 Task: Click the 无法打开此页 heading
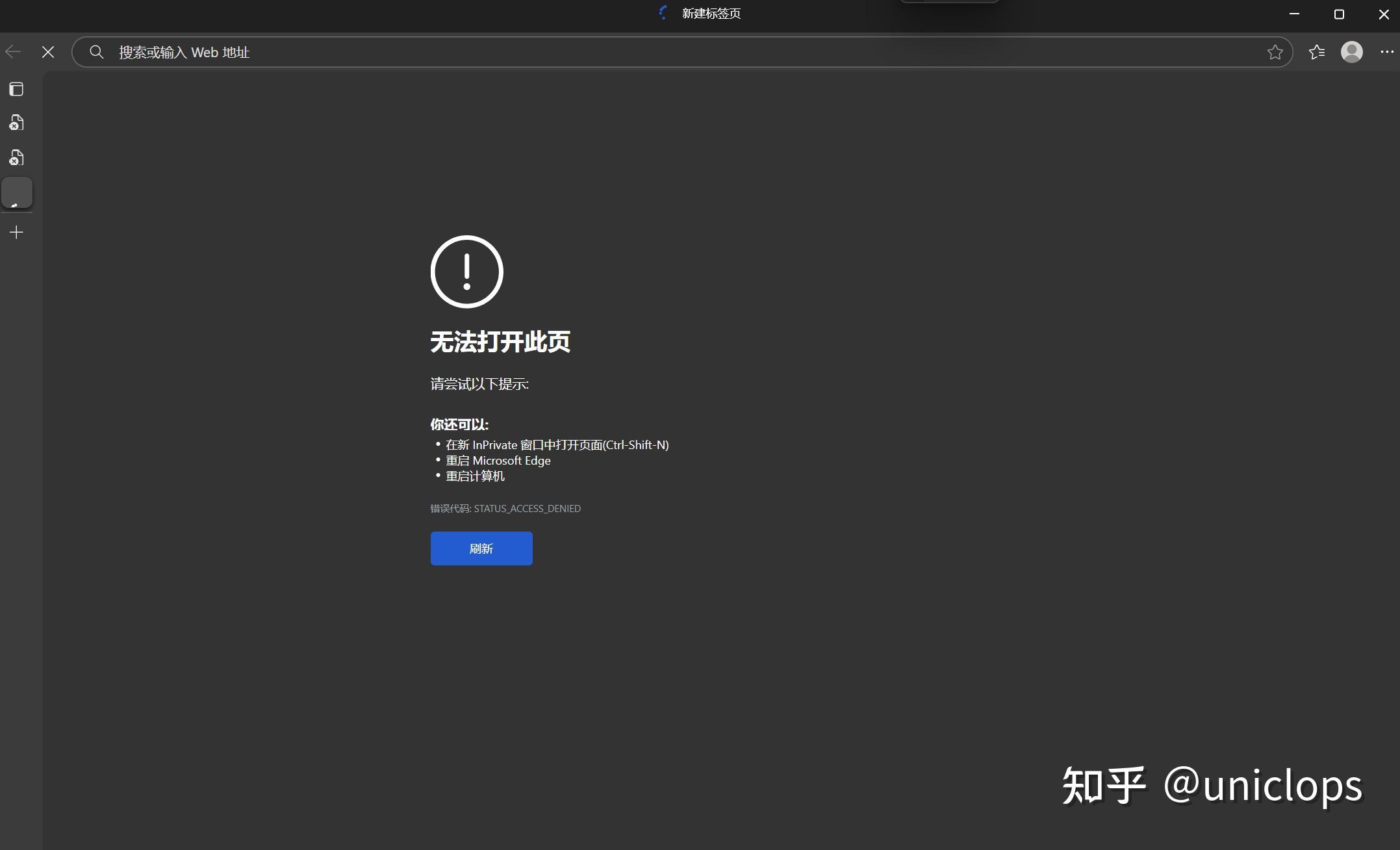point(500,342)
